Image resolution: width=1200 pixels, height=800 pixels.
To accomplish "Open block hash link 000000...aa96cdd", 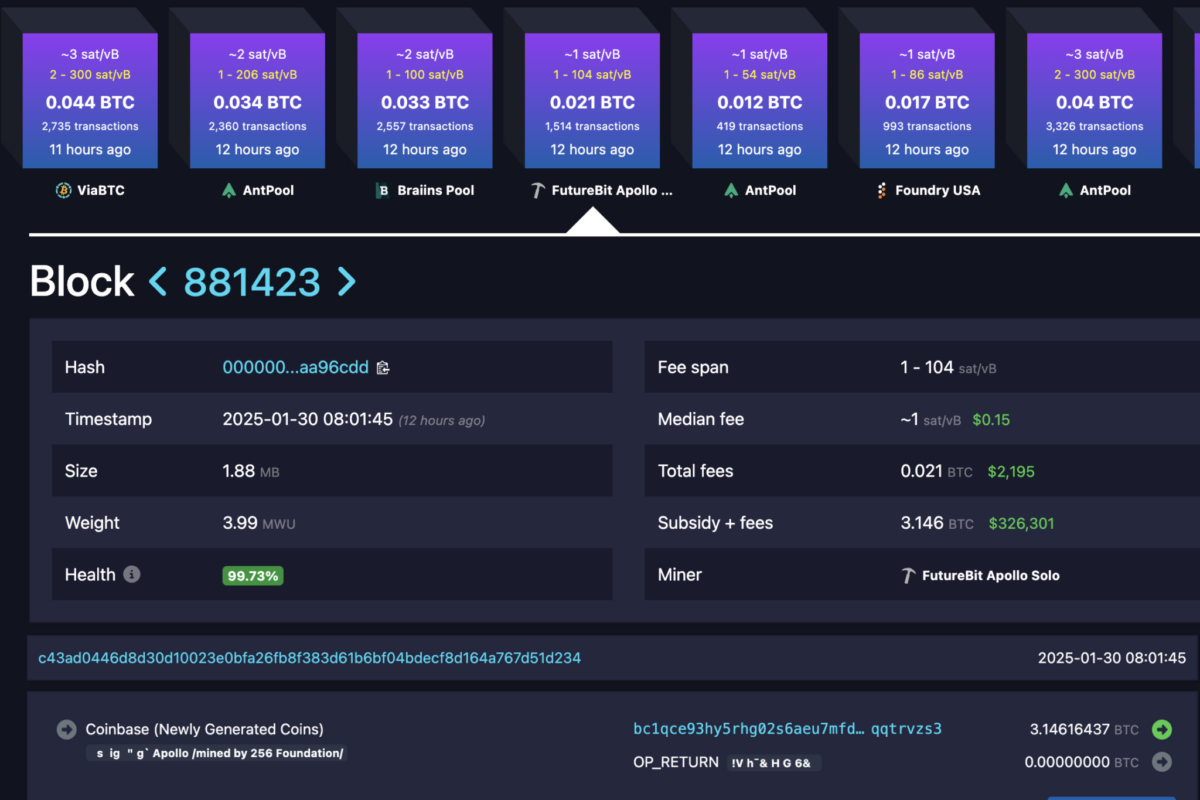I will [297, 367].
